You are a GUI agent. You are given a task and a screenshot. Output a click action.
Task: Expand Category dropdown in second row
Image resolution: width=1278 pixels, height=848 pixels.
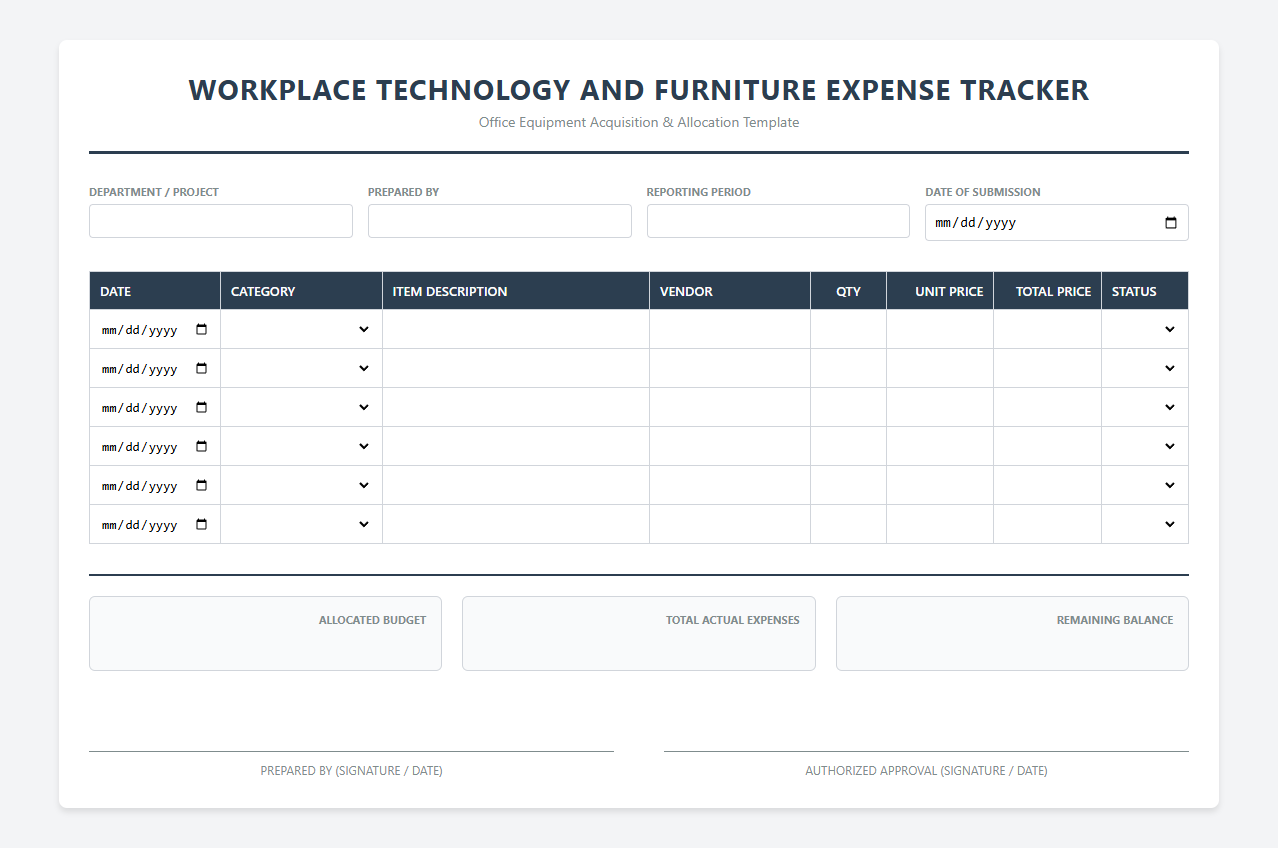[x=301, y=368]
